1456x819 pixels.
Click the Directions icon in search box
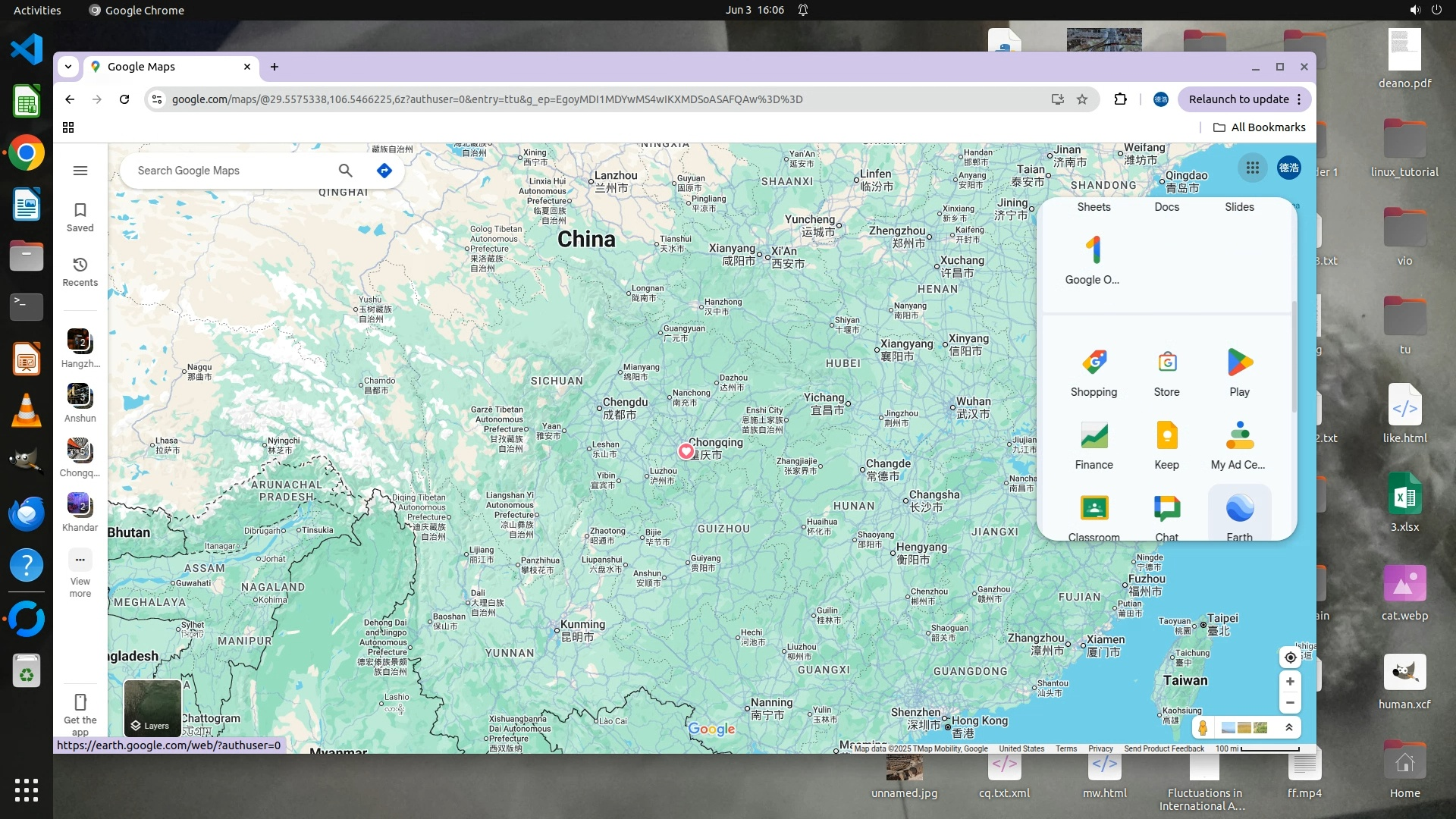tap(384, 171)
